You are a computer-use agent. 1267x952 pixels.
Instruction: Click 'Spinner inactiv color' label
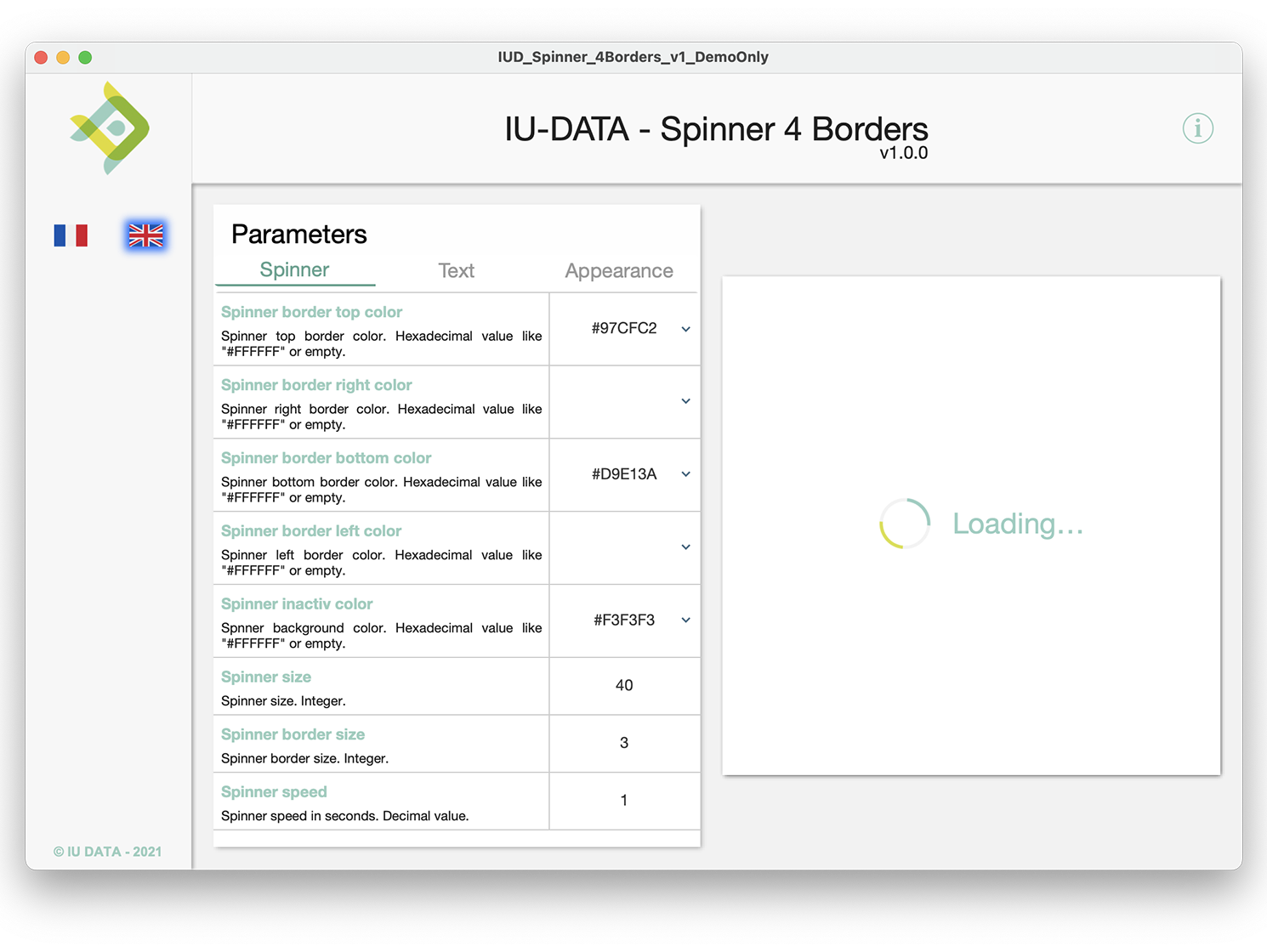pos(297,604)
